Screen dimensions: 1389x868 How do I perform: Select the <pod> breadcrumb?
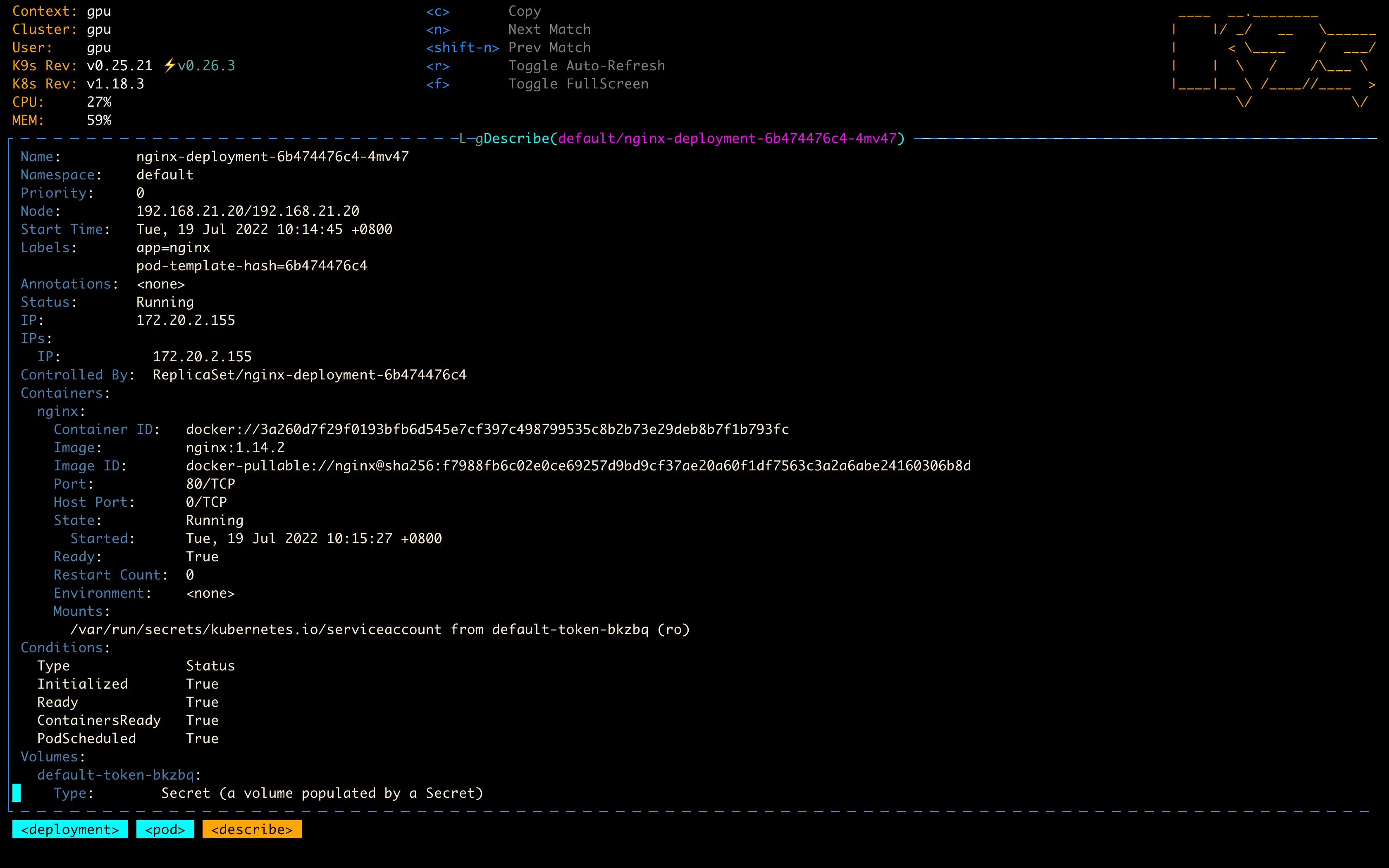(165, 830)
